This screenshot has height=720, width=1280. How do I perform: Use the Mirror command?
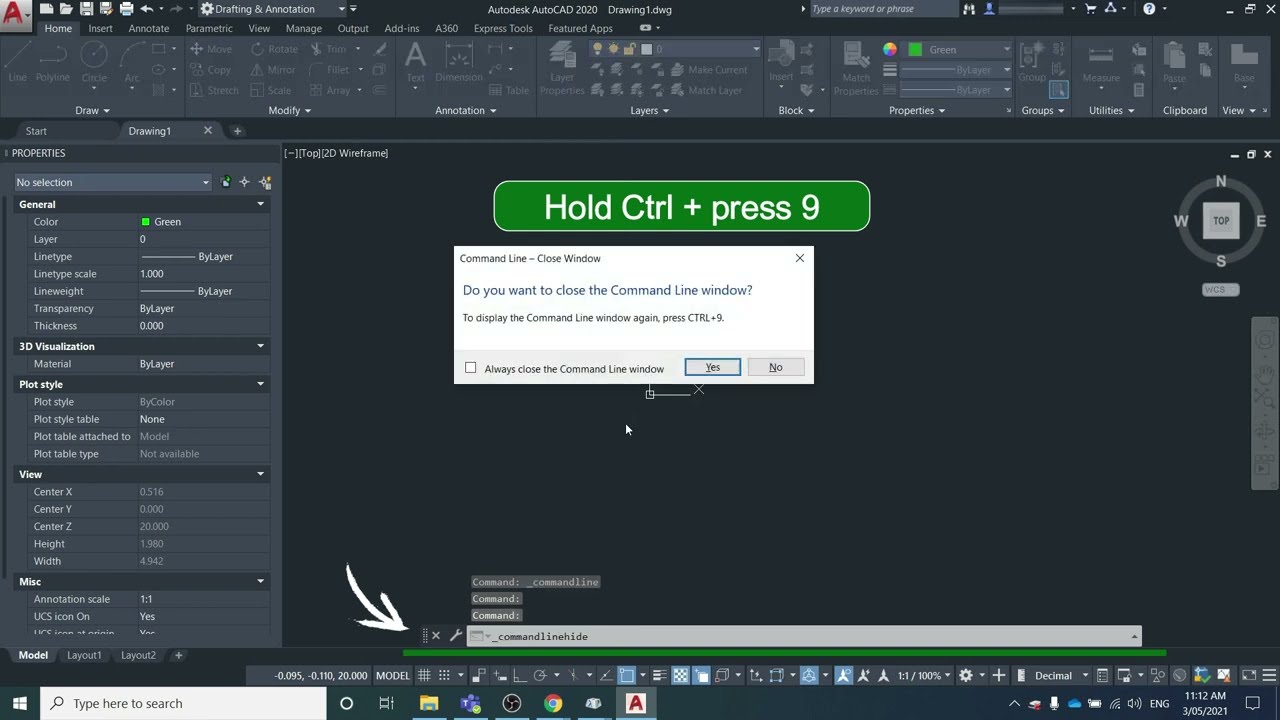(272, 70)
